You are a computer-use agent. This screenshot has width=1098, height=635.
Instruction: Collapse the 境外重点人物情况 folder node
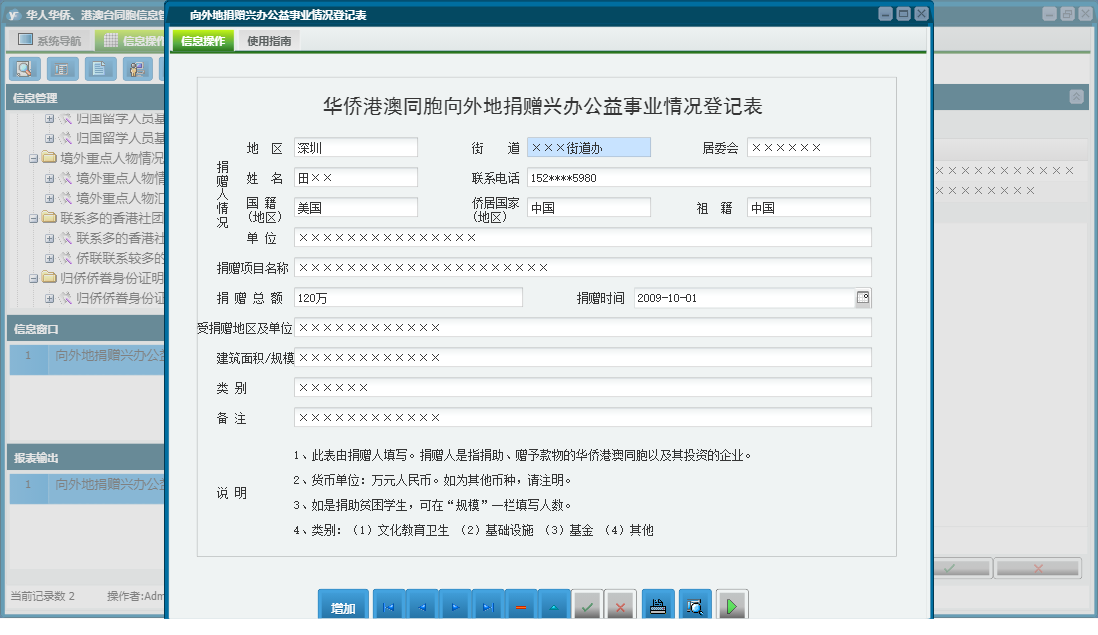[x=33, y=158]
